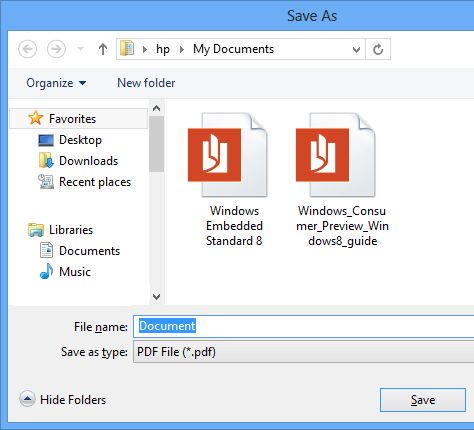Open the recent locations dropdown arrow
This screenshot has width=474, height=430.
80,49
